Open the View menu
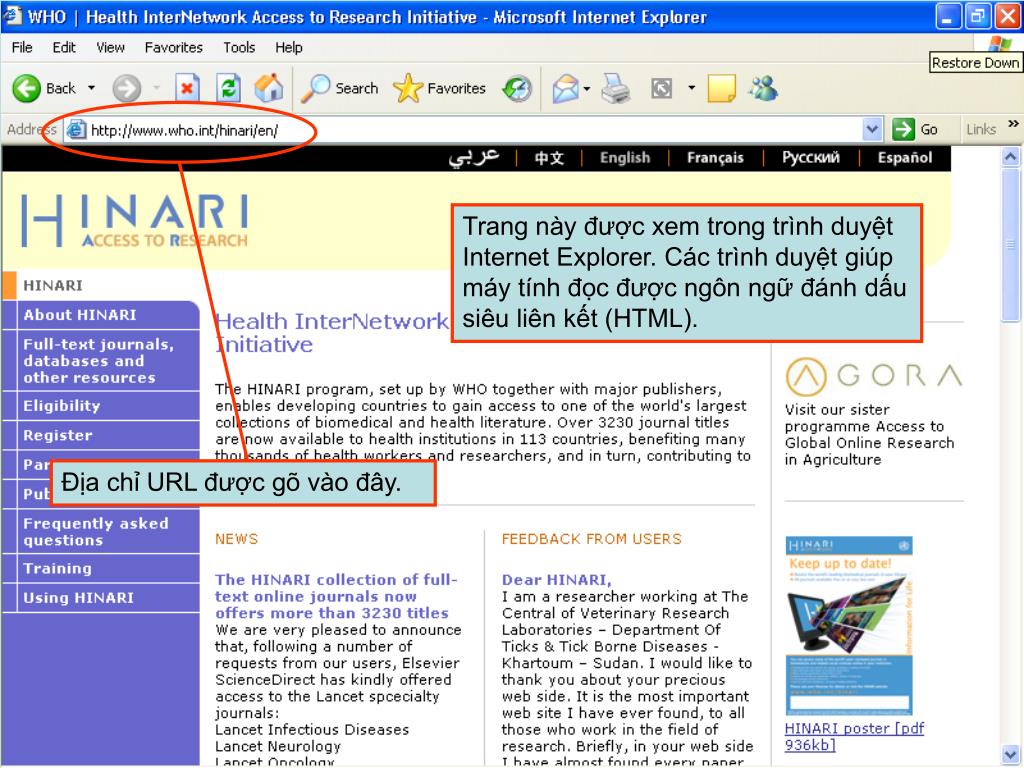 tap(110, 47)
